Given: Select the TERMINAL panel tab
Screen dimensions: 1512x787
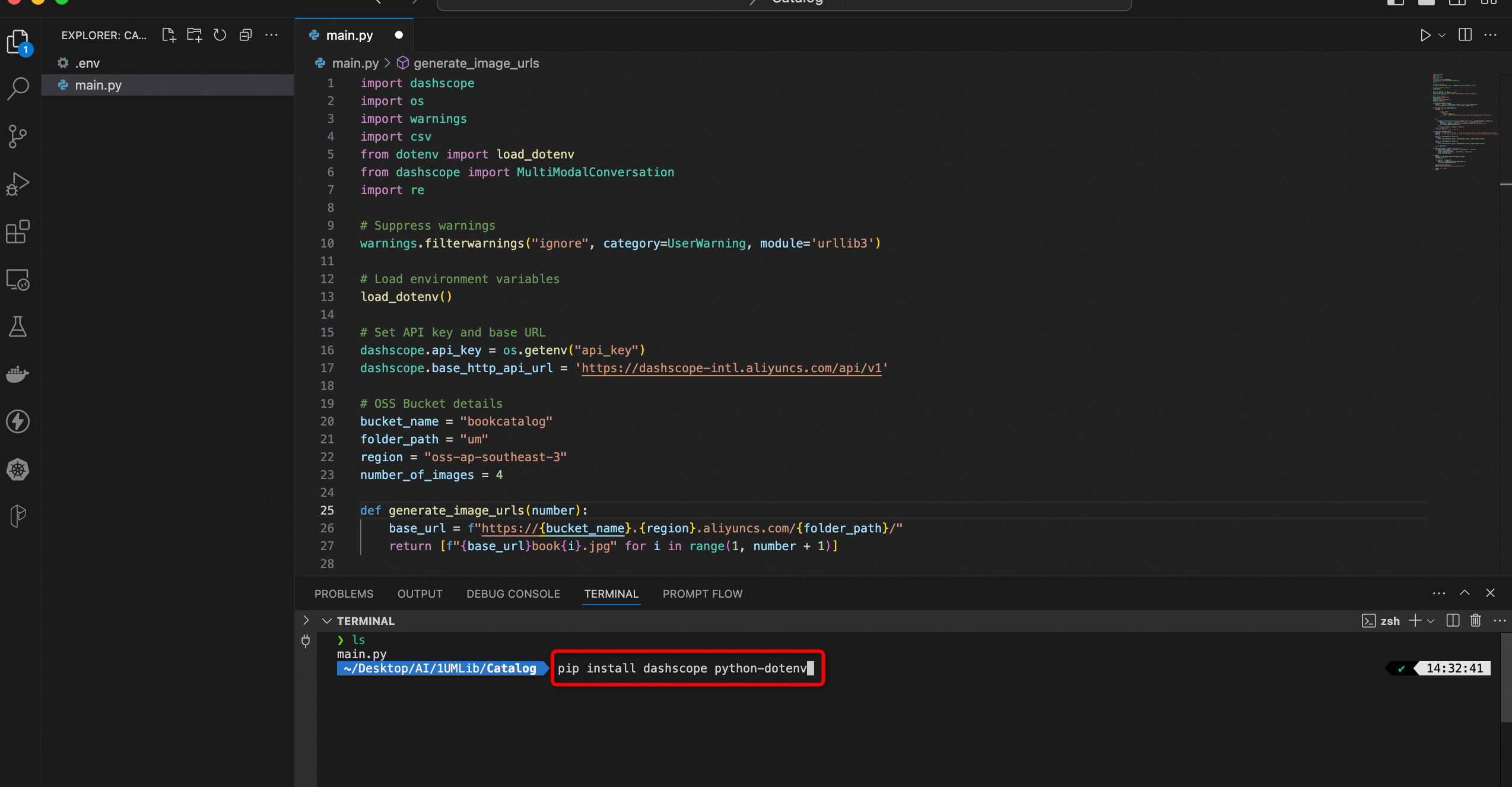Looking at the screenshot, I should (611, 594).
